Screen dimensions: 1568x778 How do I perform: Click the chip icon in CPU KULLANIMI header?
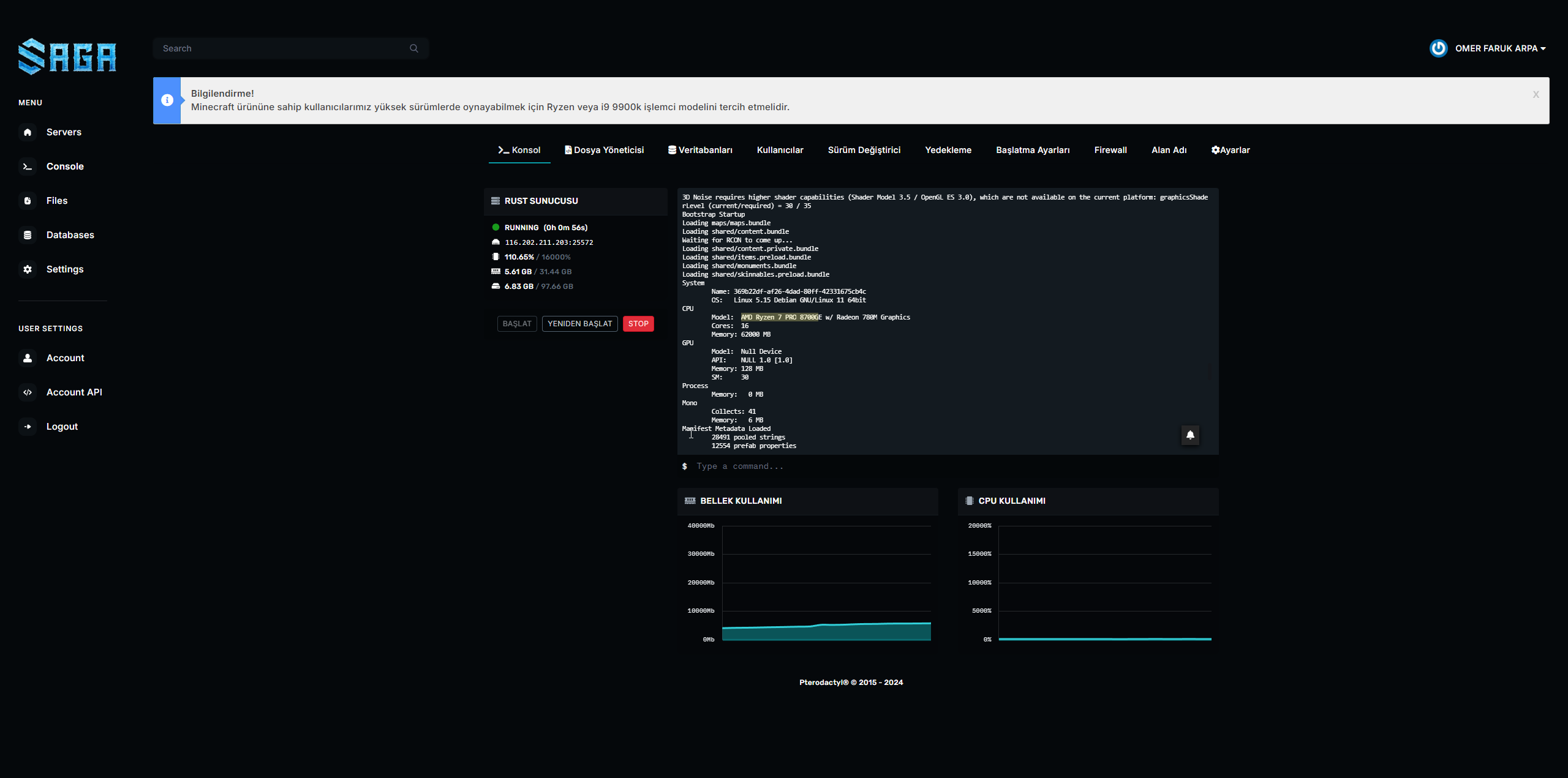970,501
